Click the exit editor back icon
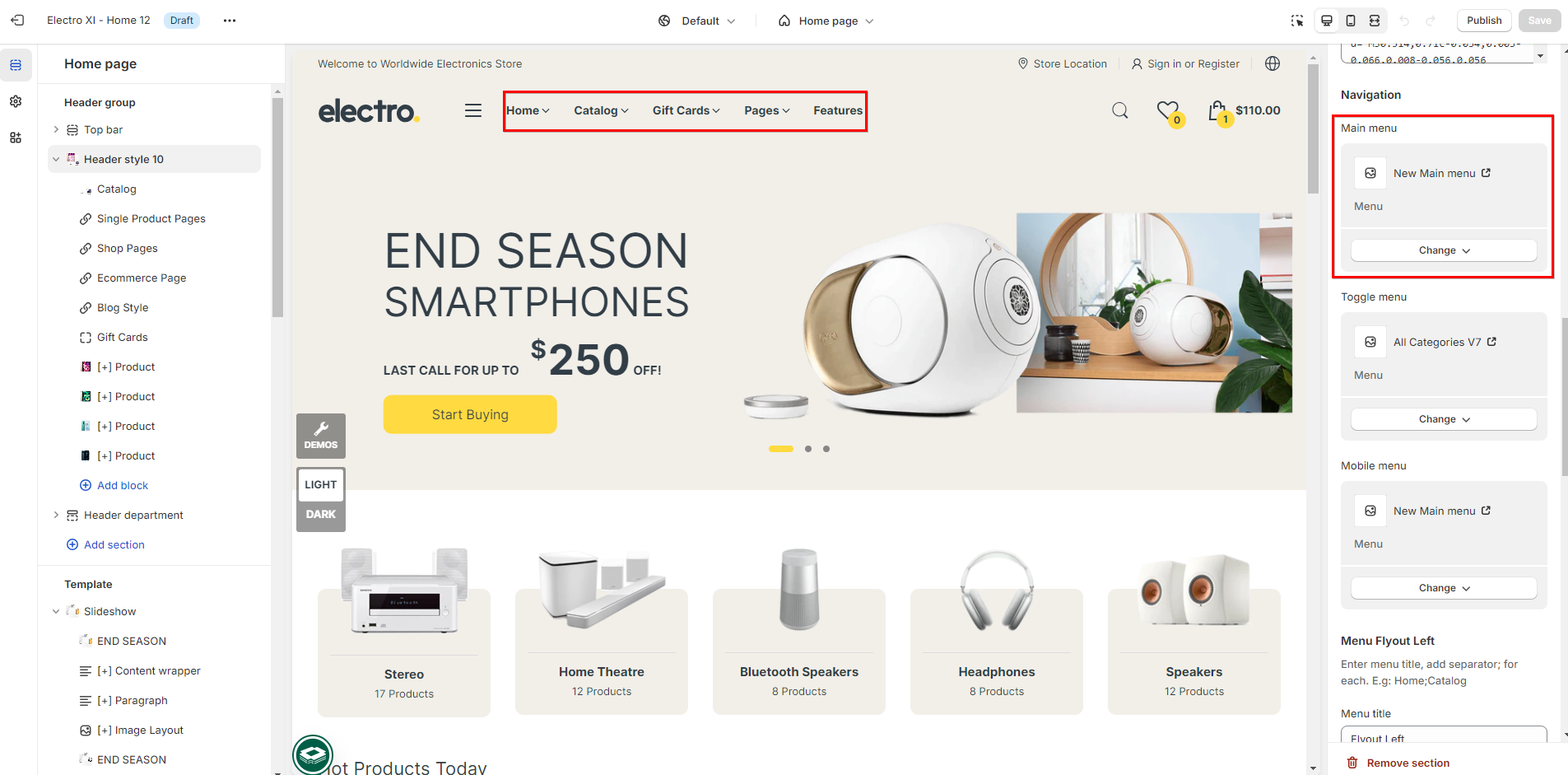This screenshot has width=1568, height=775. tap(17, 21)
